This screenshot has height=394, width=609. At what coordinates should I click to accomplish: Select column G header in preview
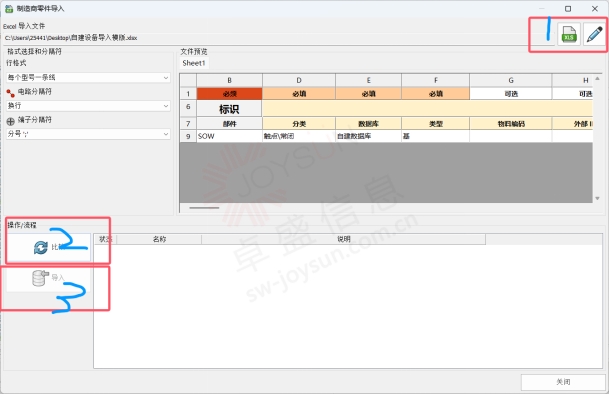click(510, 80)
